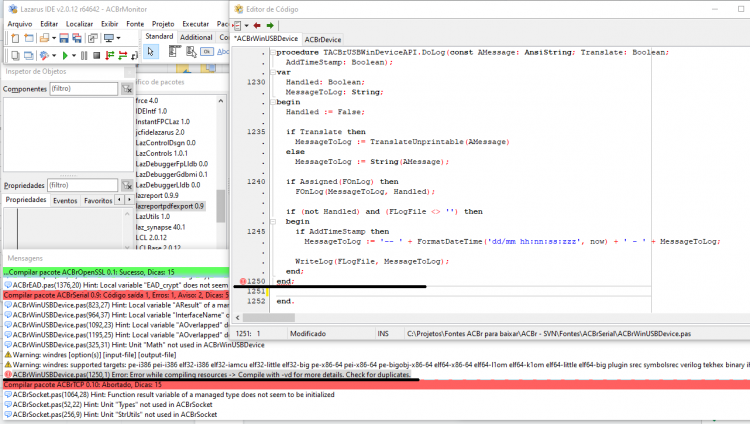Click the code editor horizontal scrollbar
The height and width of the screenshot is (424, 750).
click(269, 317)
